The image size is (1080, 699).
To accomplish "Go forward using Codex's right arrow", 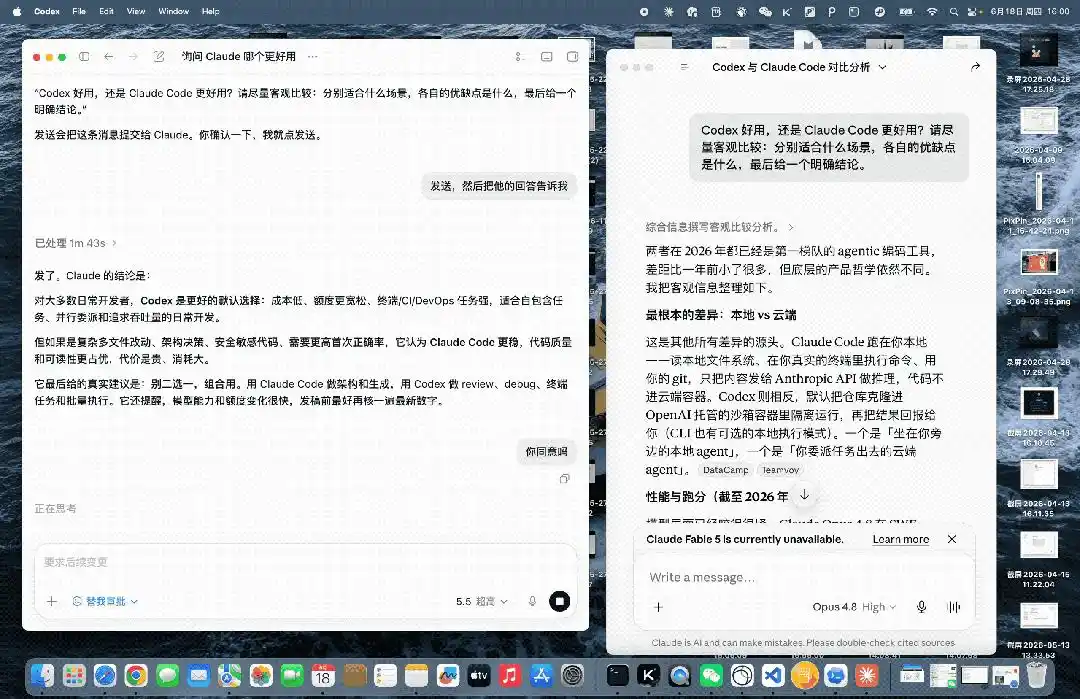I will [x=134, y=56].
